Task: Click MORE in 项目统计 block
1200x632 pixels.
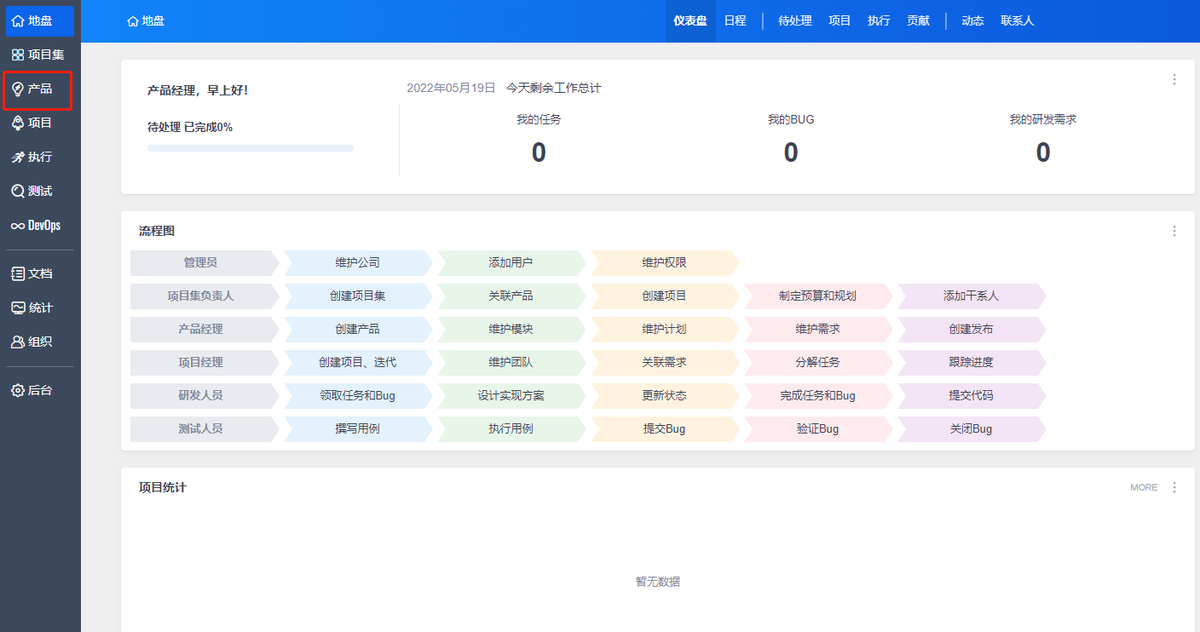Action: 1144,488
